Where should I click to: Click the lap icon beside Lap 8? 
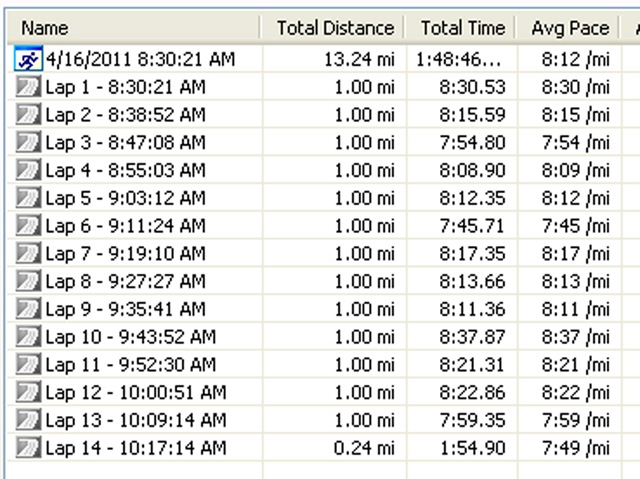(28, 281)
